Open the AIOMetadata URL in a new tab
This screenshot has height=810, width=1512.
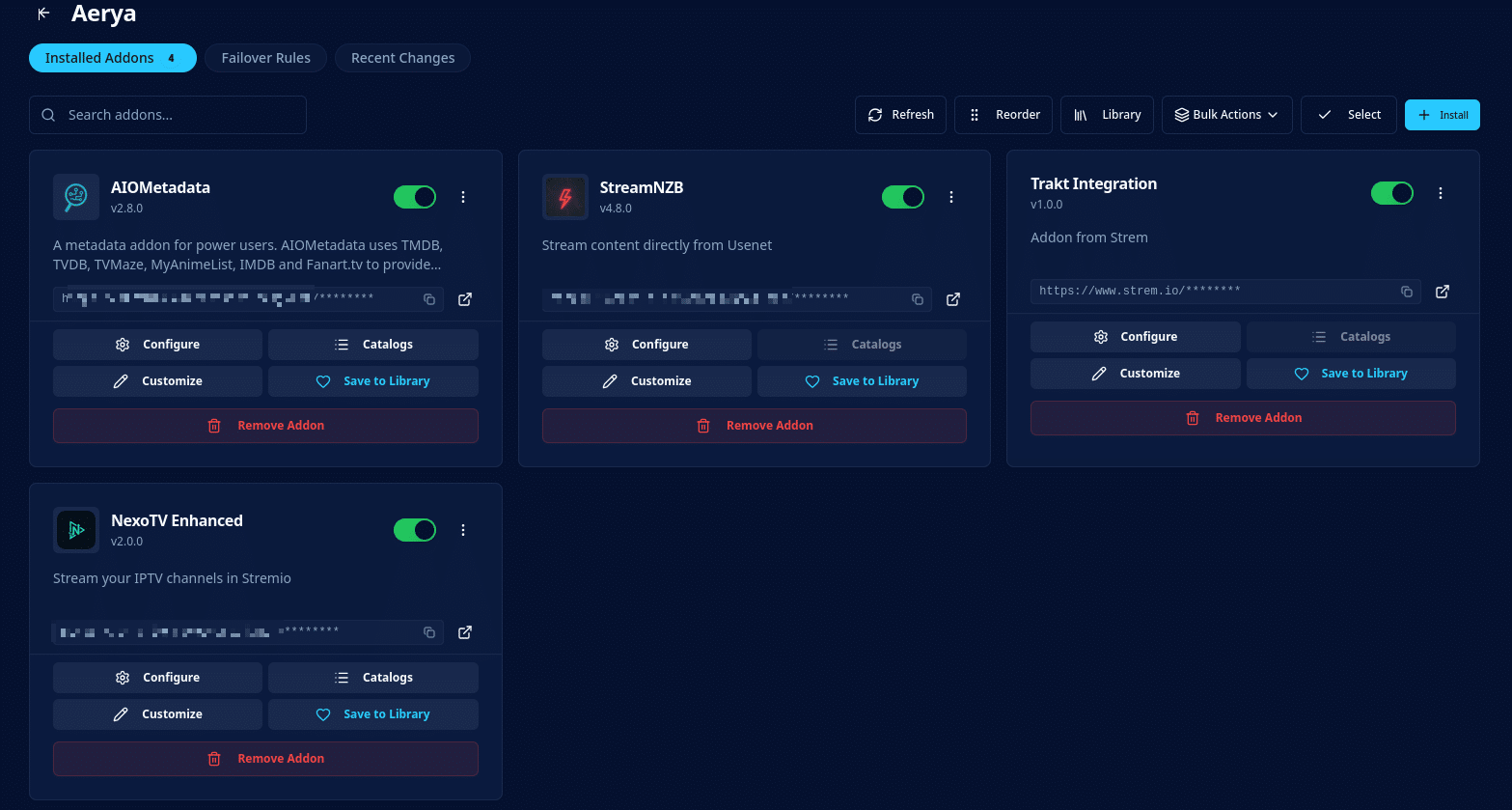[465, 299]
